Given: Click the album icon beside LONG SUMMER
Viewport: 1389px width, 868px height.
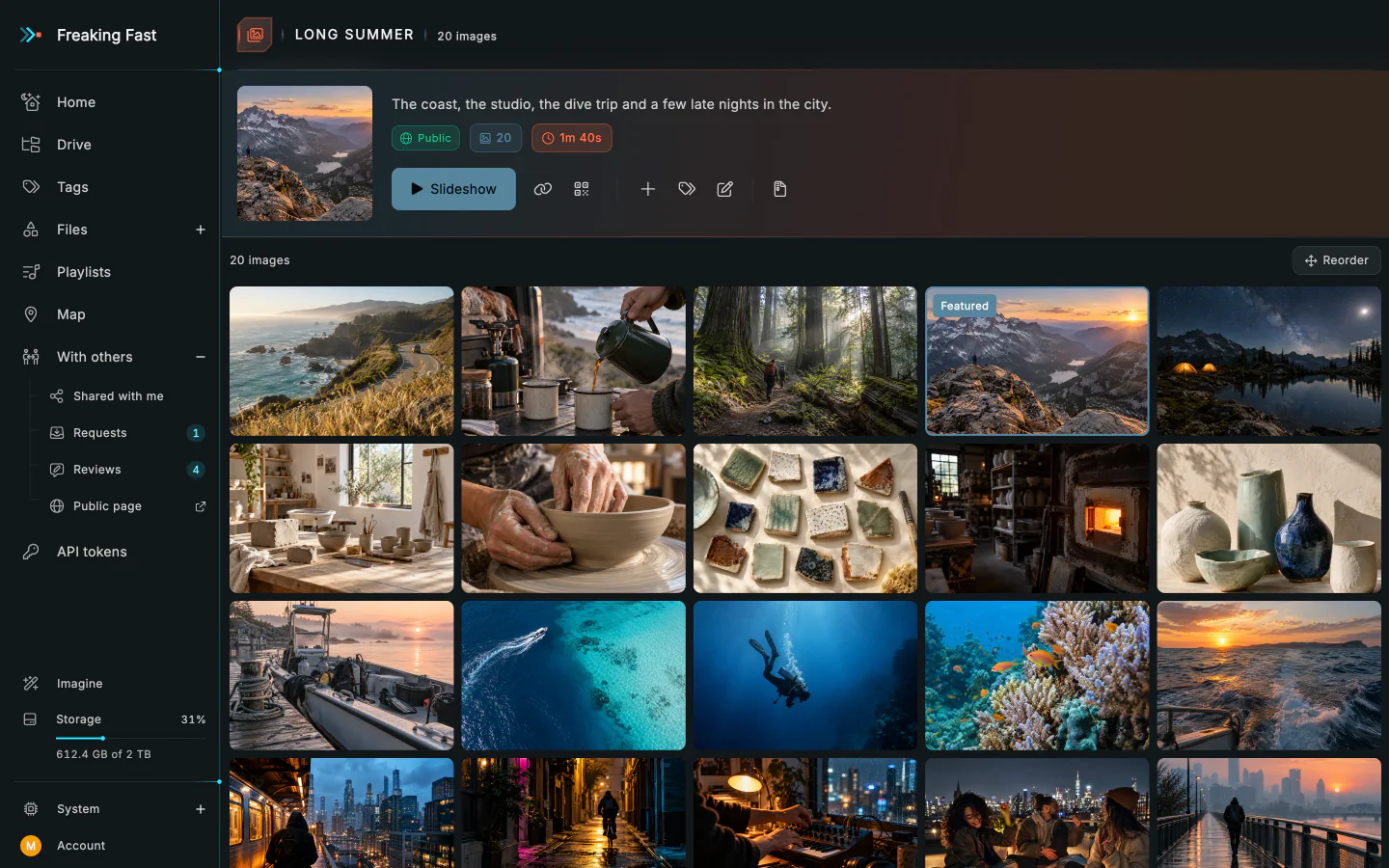Looking at the screenshot, I should pyautogui.click(x=255, y=35).
